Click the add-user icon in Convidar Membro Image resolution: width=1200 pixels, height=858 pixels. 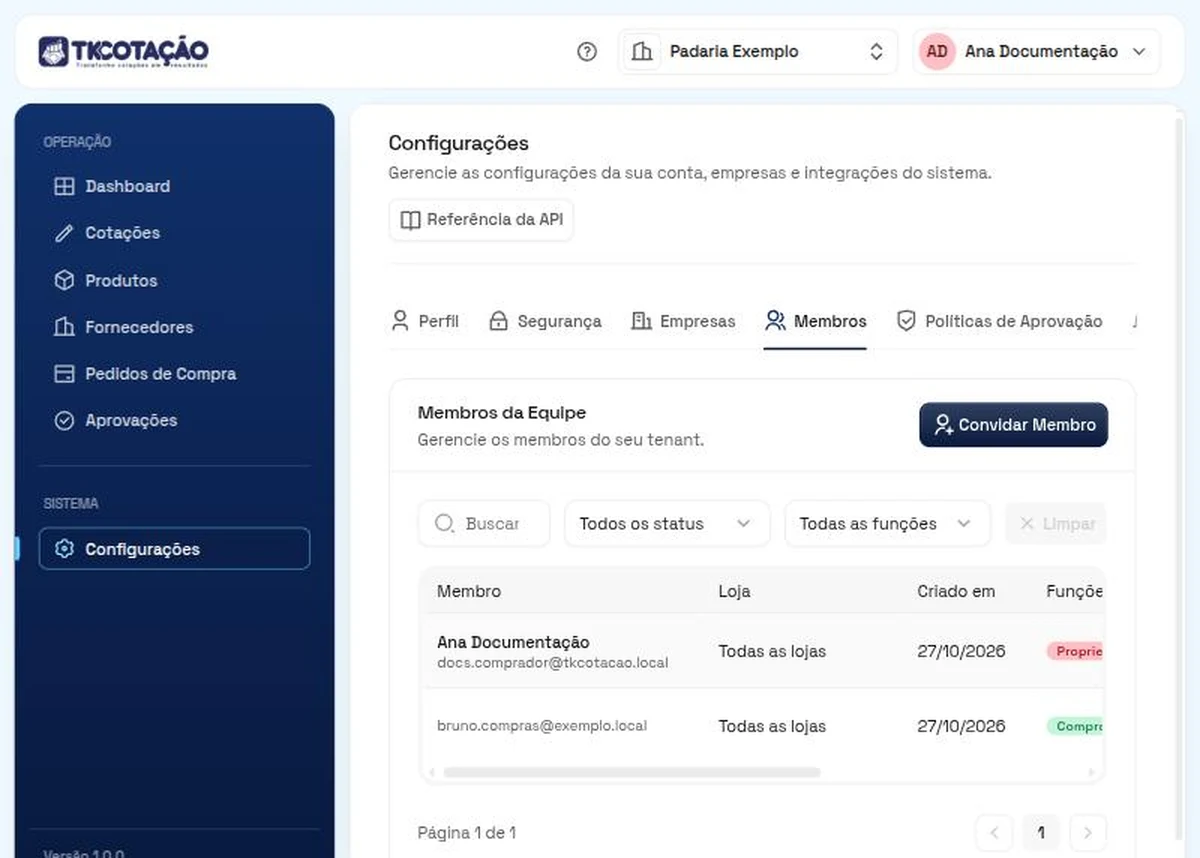943,425
